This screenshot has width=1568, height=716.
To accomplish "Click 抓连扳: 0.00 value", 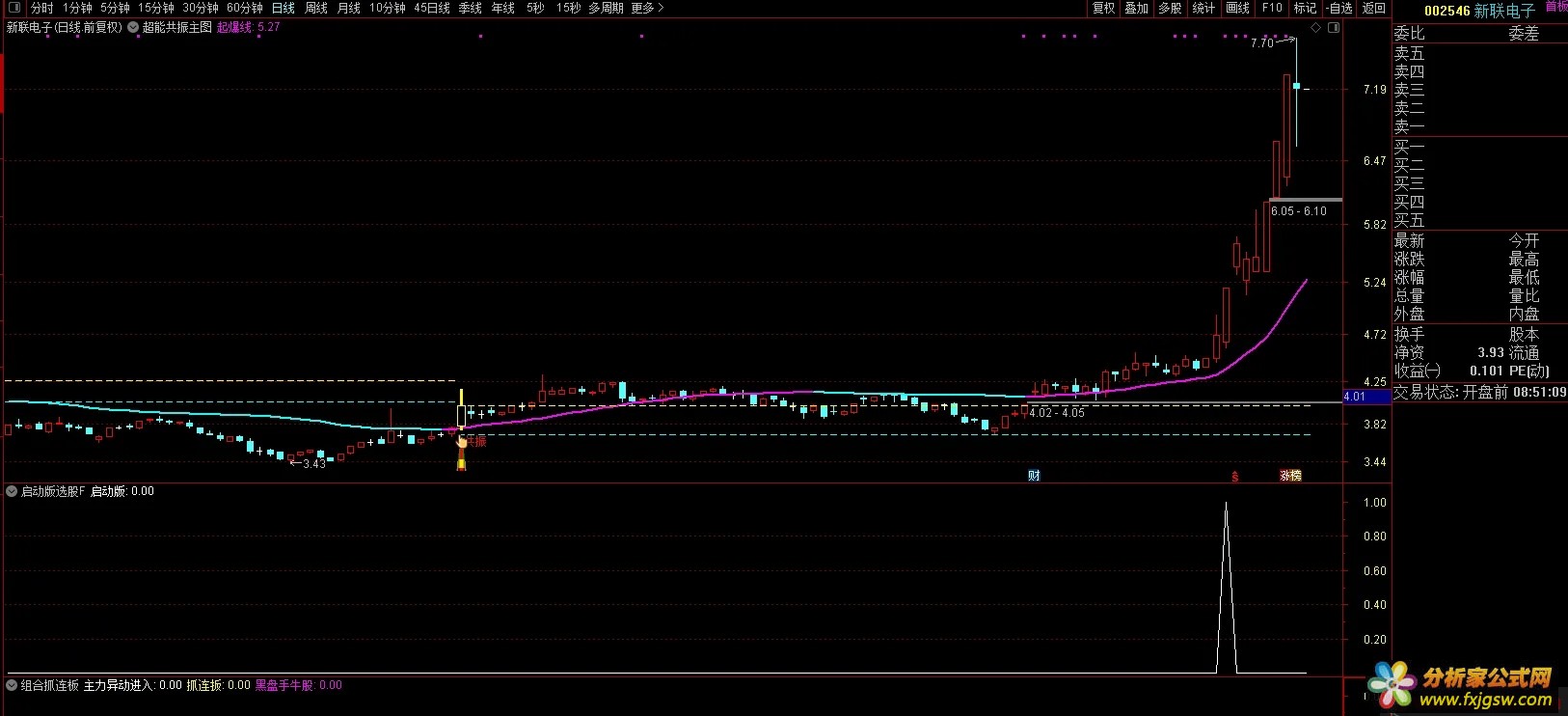I will tap(218, 685).
